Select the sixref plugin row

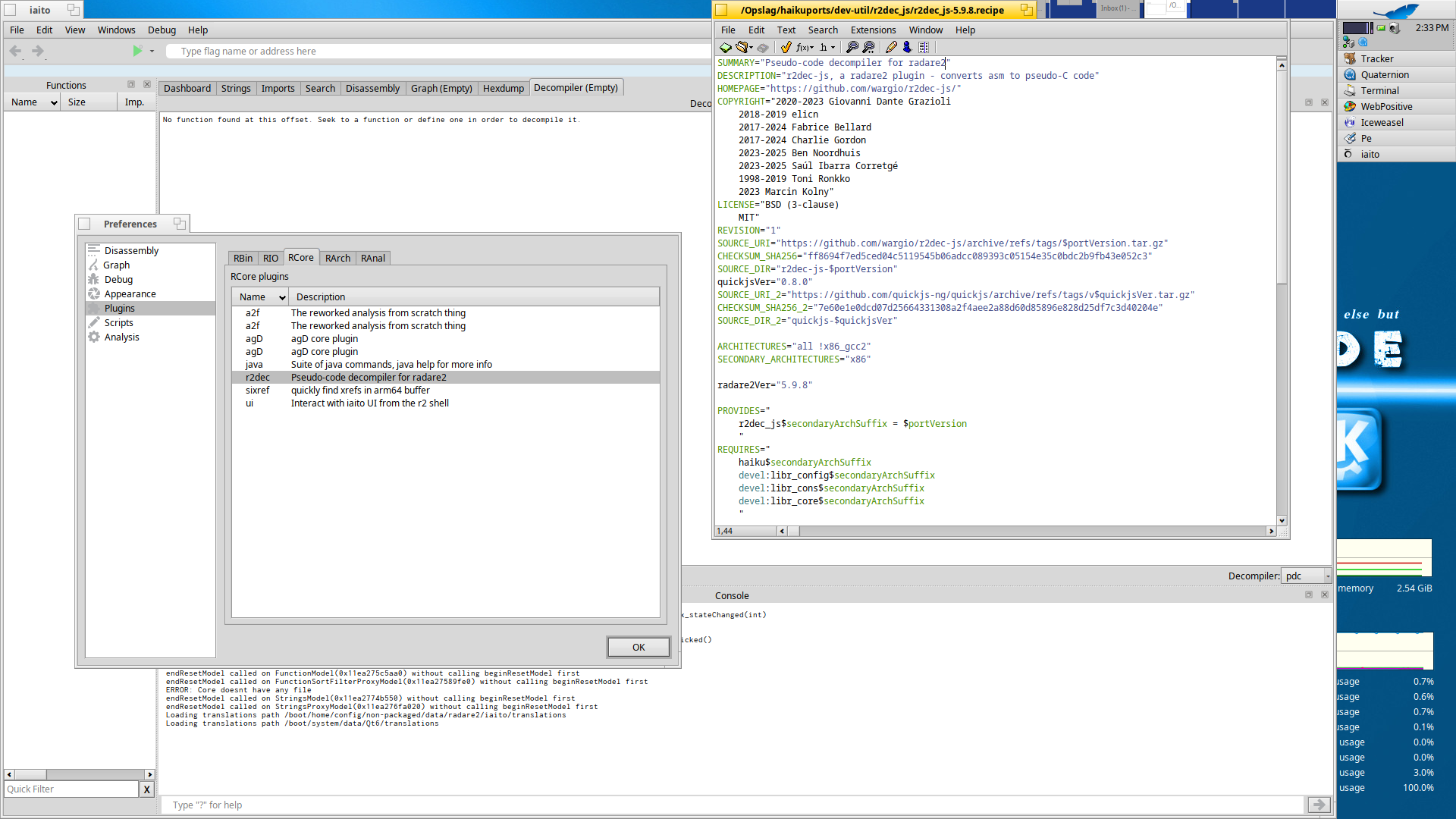coord(446,391)
